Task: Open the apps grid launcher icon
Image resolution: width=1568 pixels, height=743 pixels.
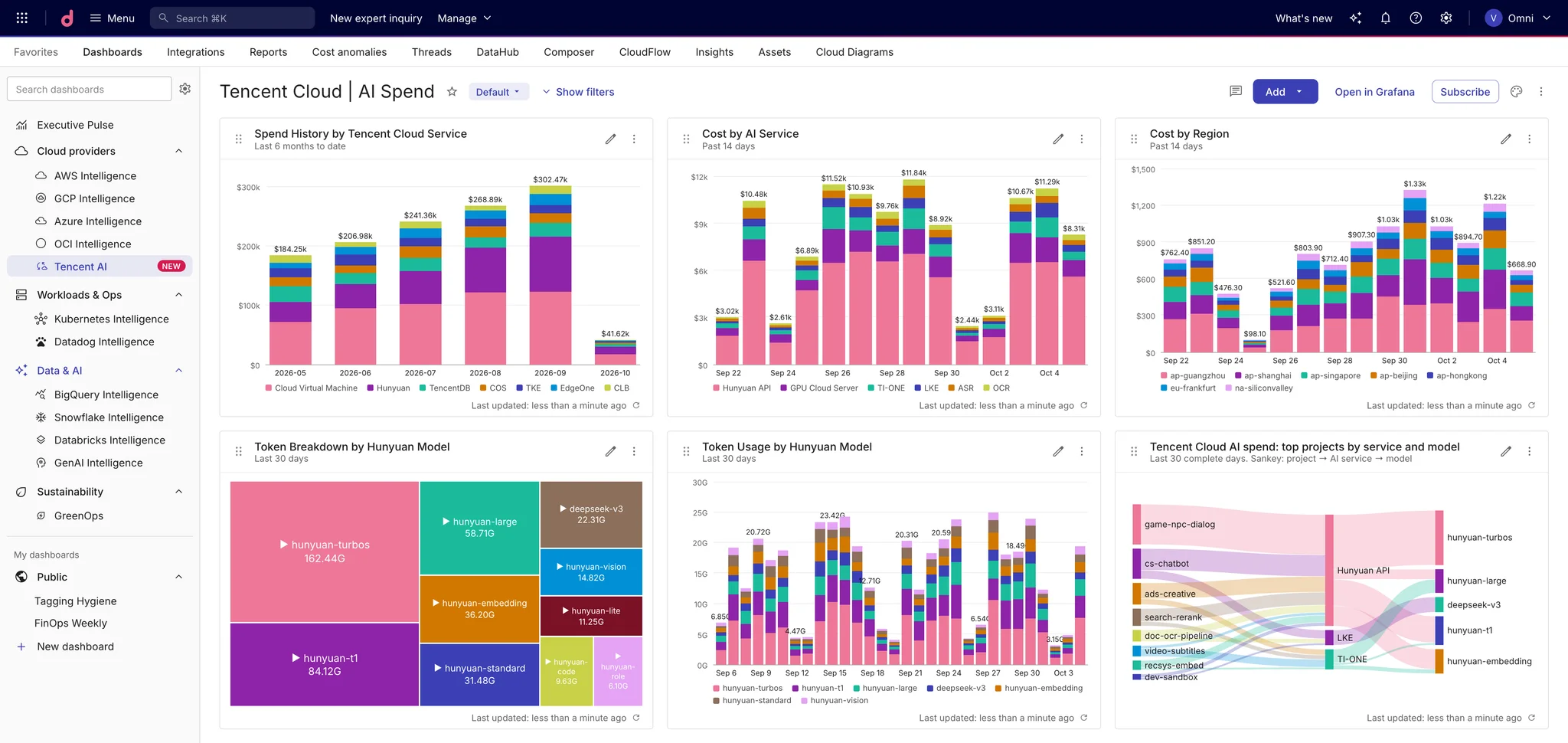Action: click(22, 18)
